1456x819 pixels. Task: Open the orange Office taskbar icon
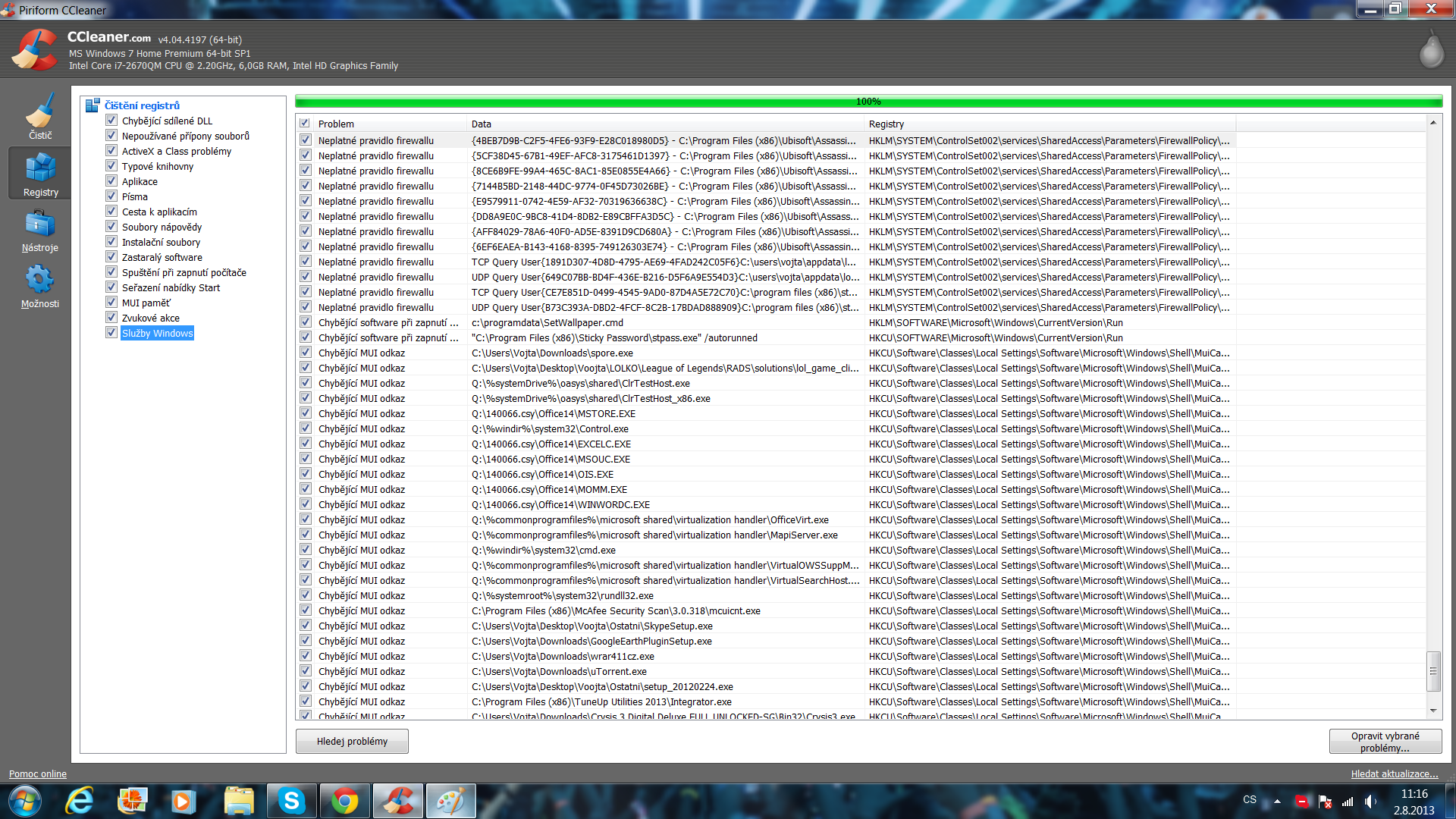pos(132,801)
